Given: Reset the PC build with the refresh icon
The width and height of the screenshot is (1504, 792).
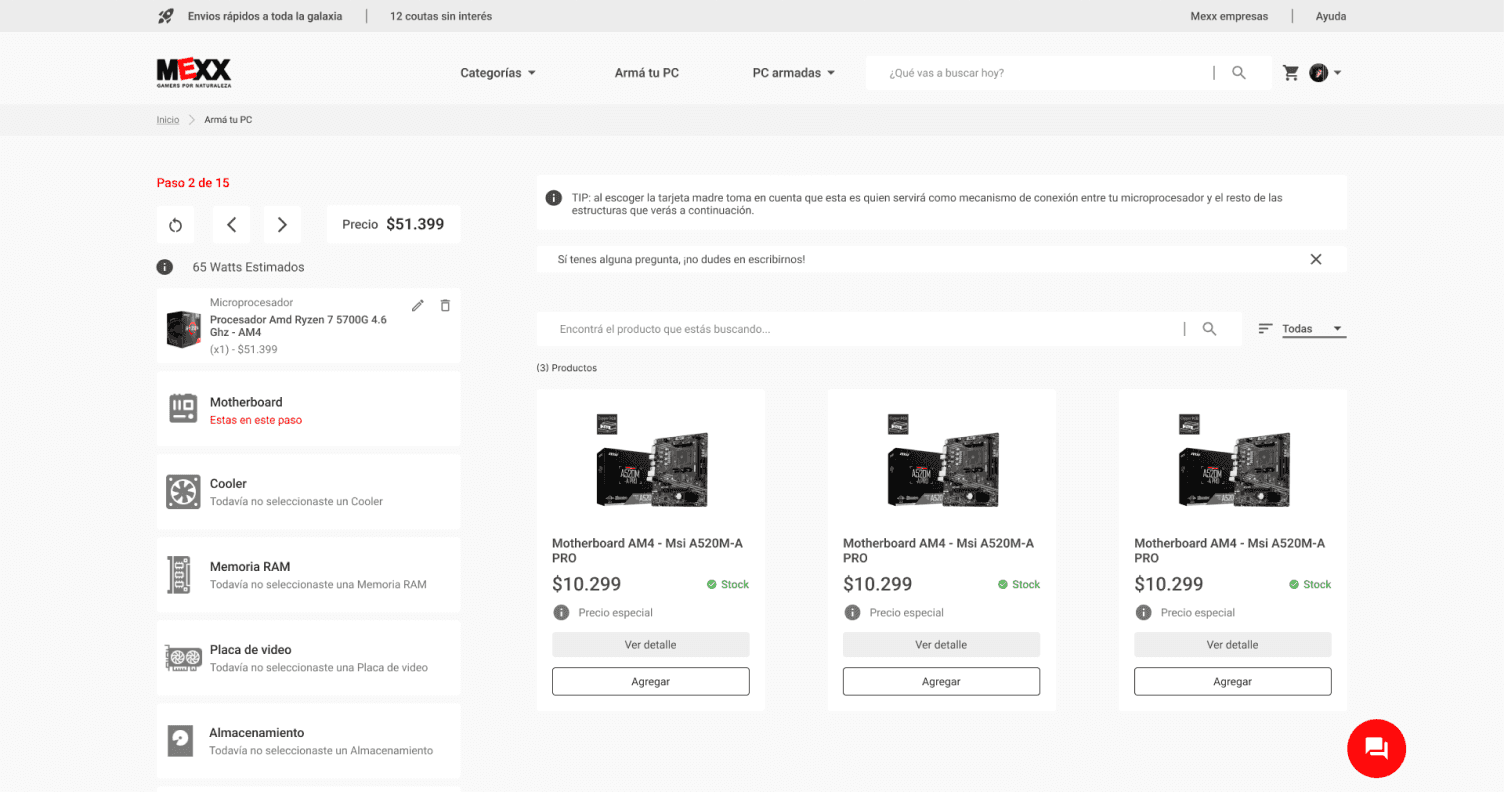Looking at the screenshot, I should pos(176,225).
